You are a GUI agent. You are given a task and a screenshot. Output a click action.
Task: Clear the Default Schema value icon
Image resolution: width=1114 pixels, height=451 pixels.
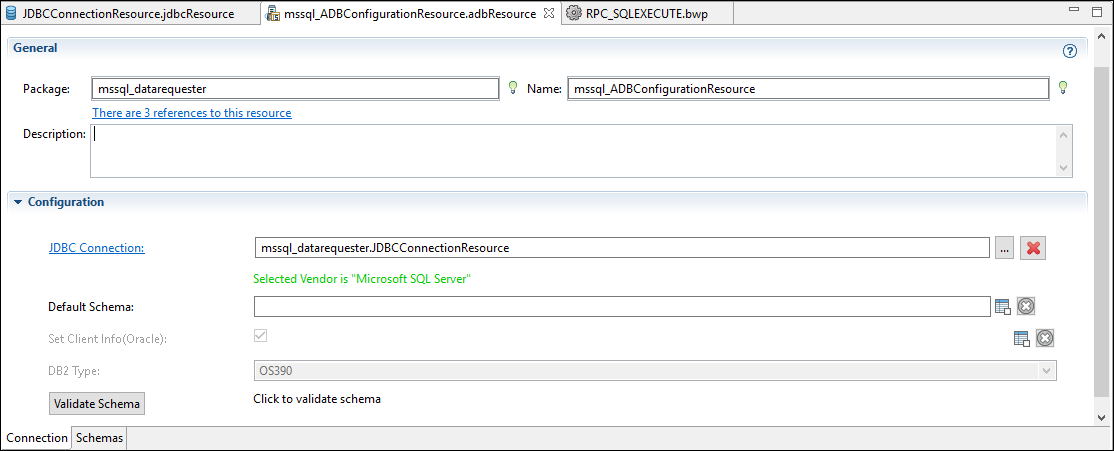click(1025, 306)
